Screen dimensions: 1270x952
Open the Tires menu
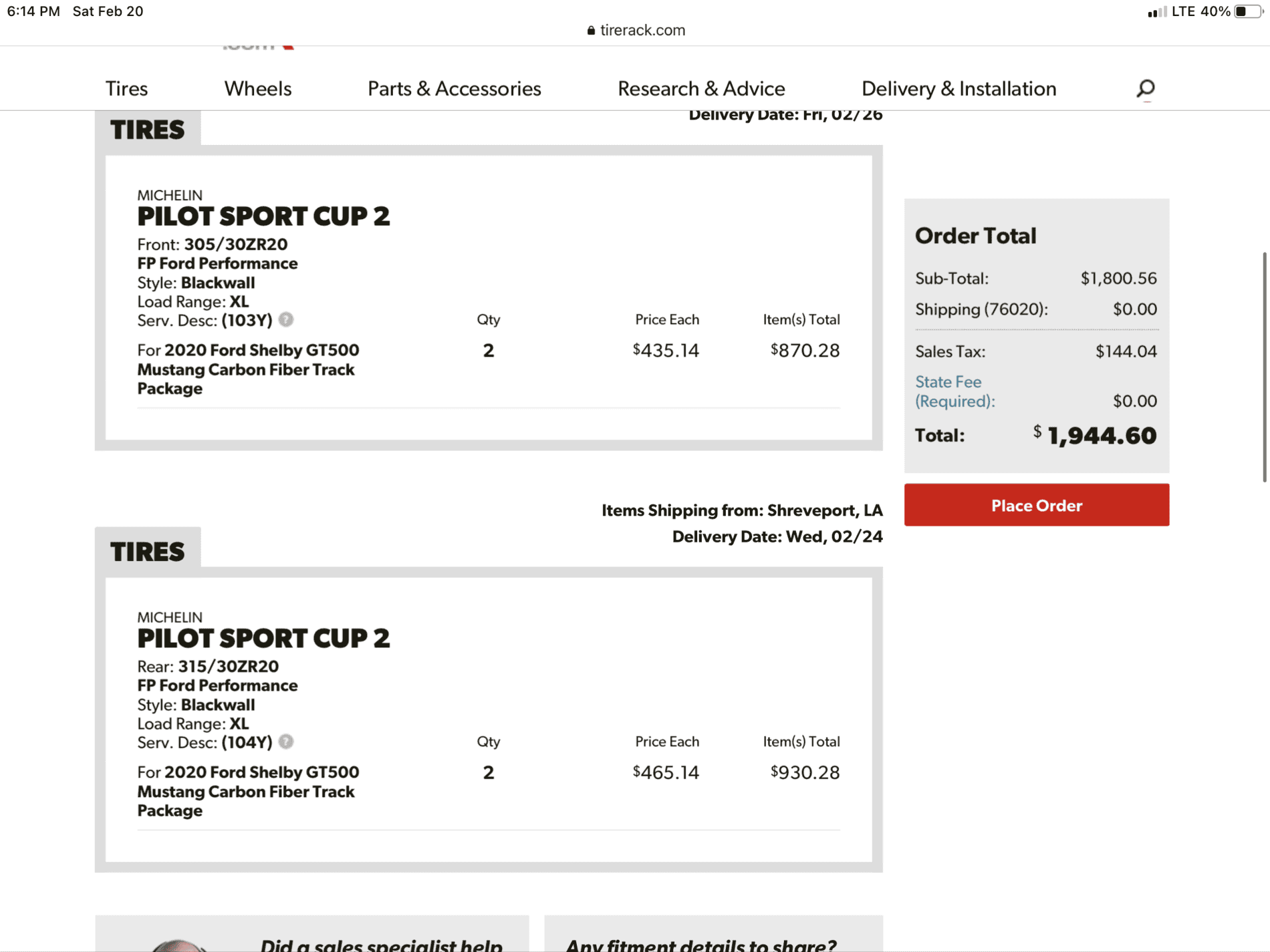(x=126, y=89)
